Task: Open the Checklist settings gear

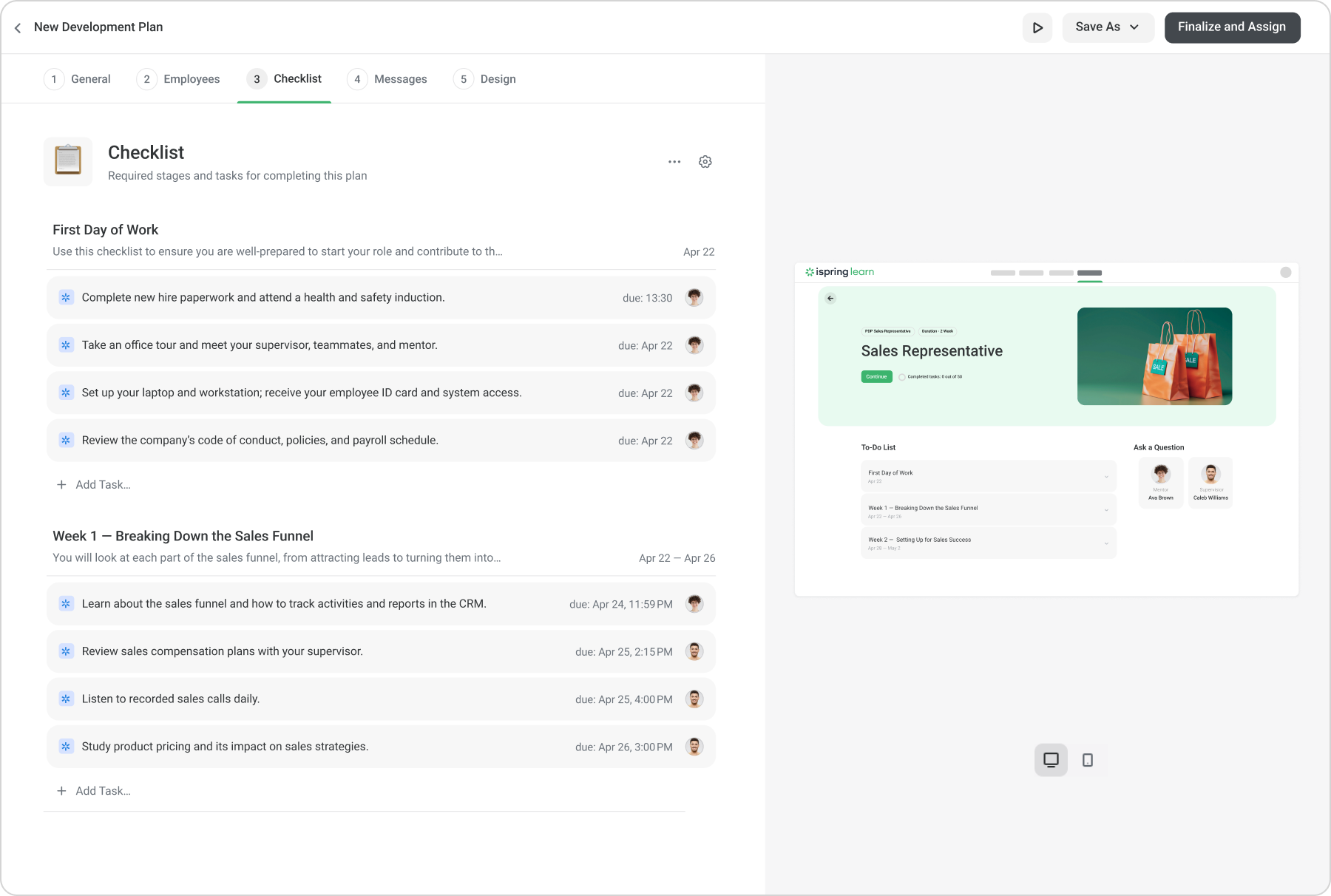Action: point(705,161)
